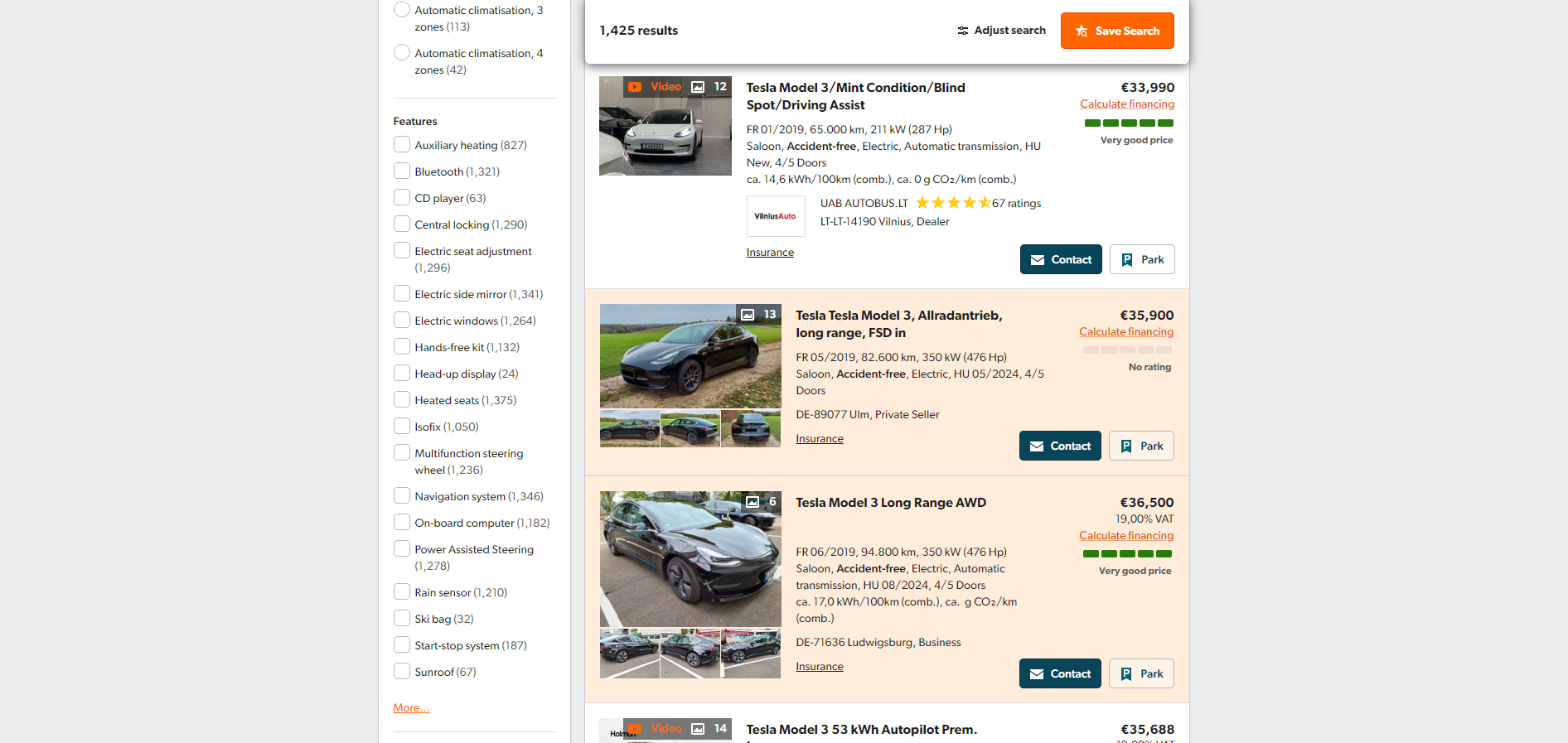Check Heated seats feature
Image resolution: width=1568 pixels, height=743 pixels.
click(x=402, y=400)
